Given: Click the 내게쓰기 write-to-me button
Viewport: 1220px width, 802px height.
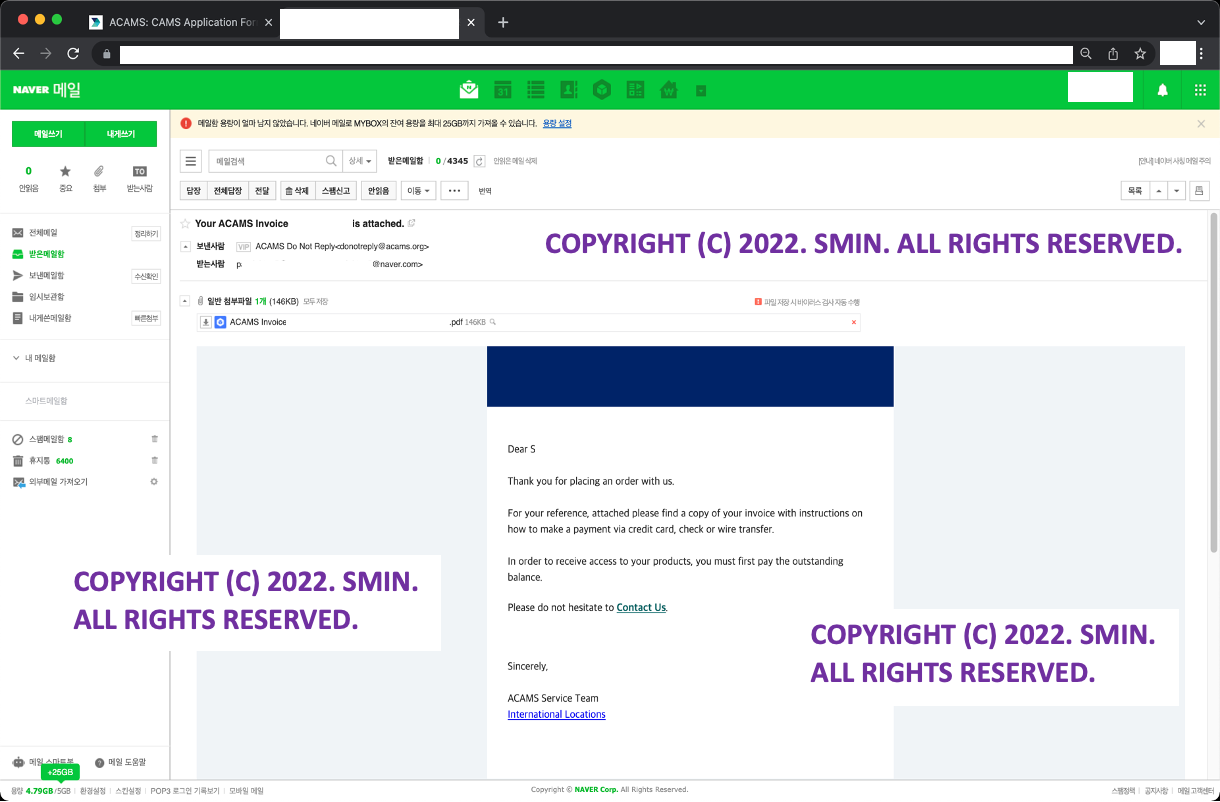Looking at the screenshot, I should click(x=121, y=134).
